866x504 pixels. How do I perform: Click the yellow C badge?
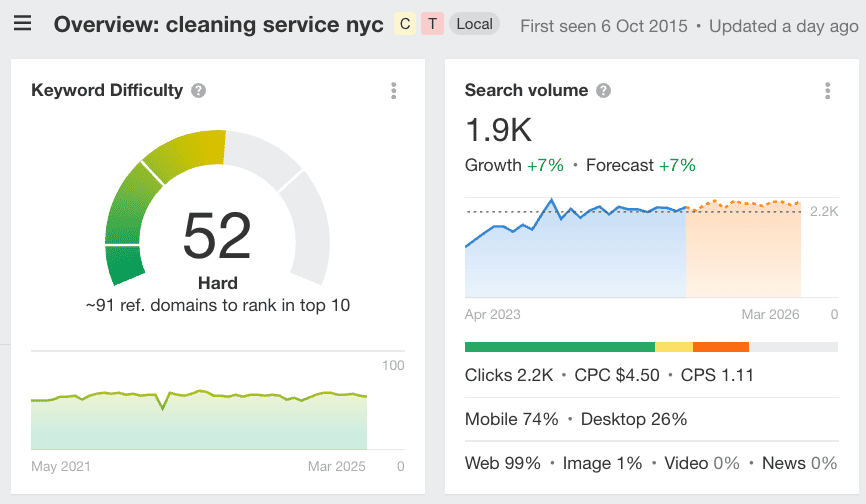click(405, 24)
